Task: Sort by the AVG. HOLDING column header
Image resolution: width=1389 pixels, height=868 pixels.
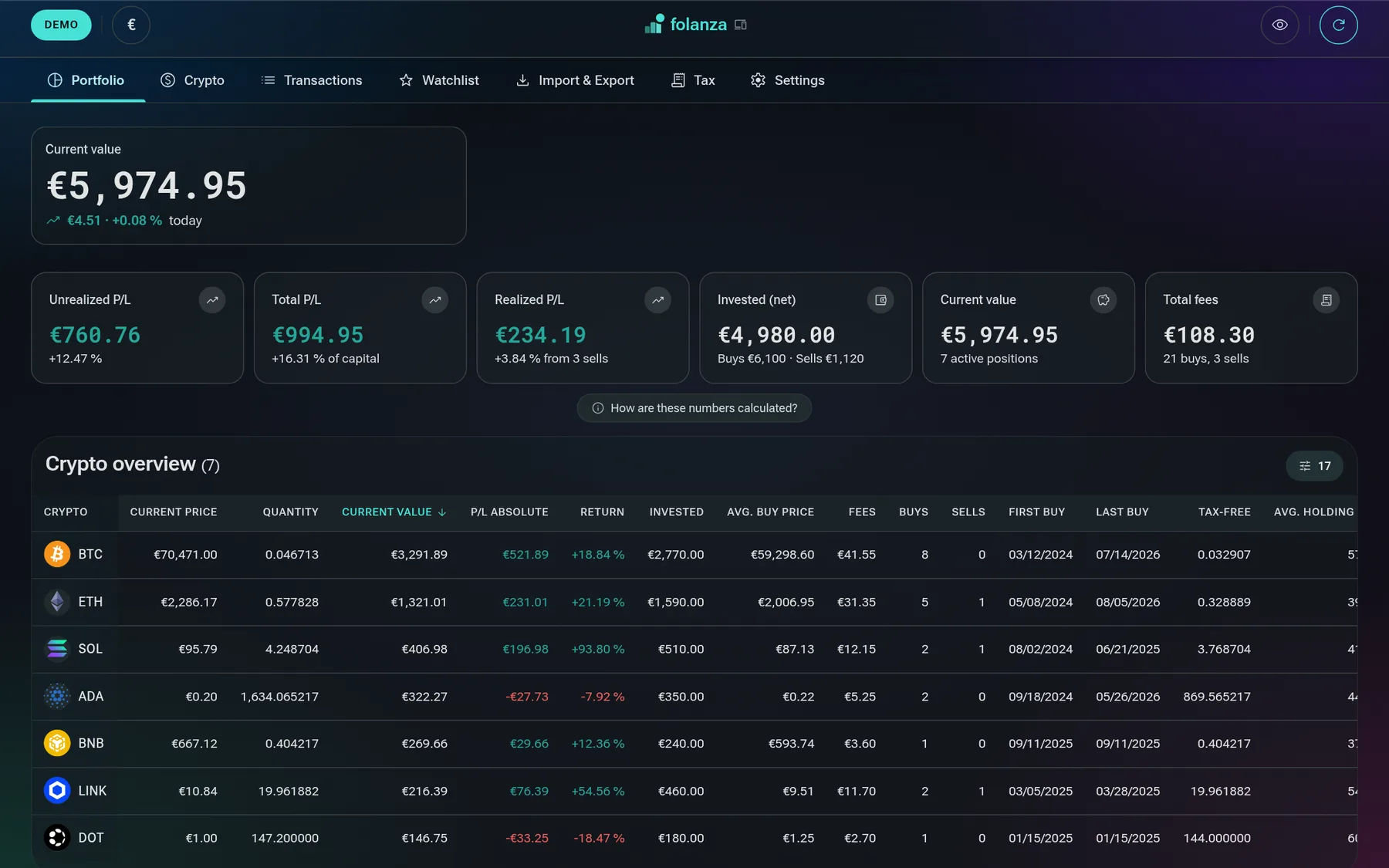Action: (x=1313, y=512)
